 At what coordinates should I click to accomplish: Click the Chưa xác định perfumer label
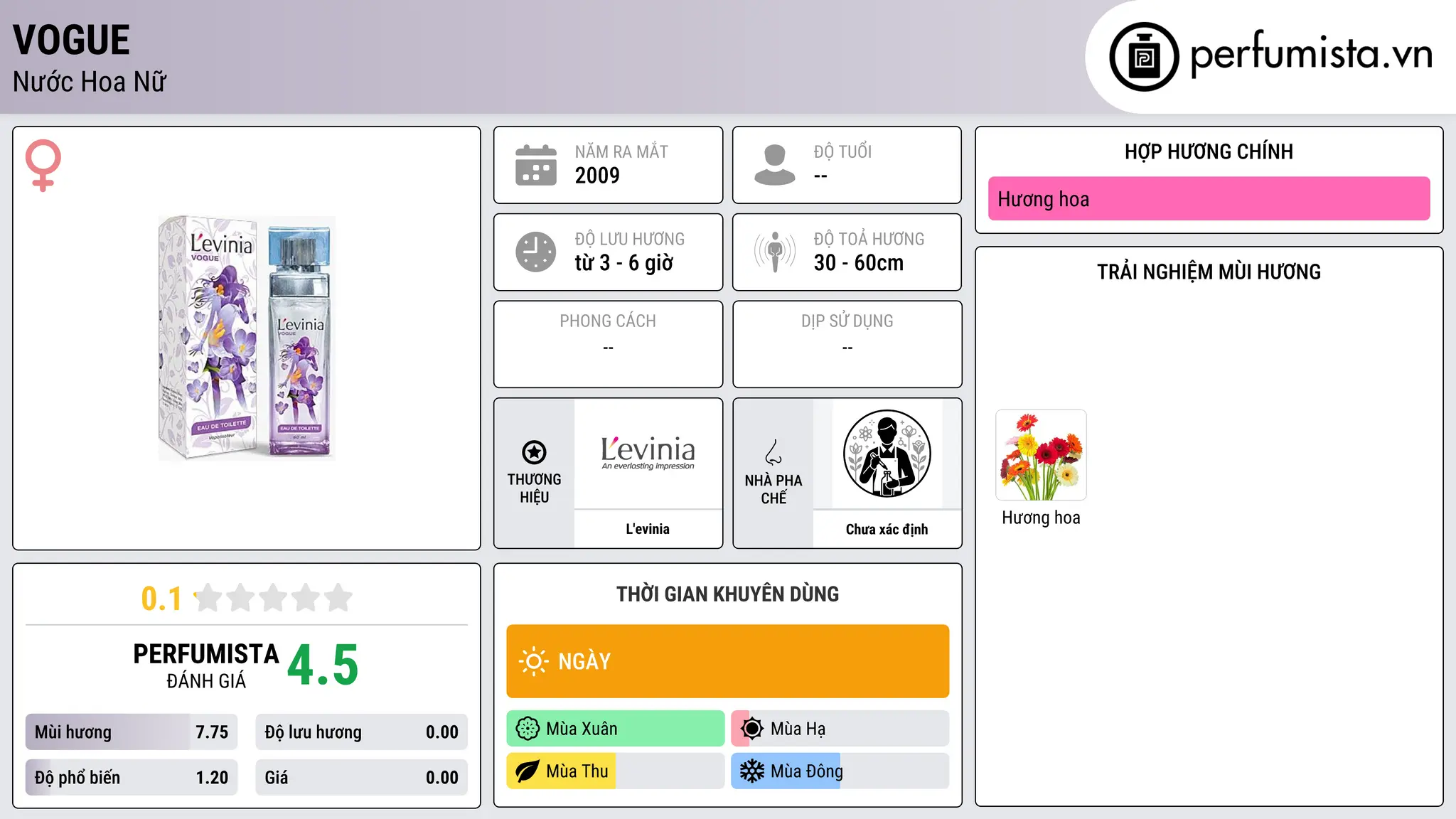coord(887,529)
